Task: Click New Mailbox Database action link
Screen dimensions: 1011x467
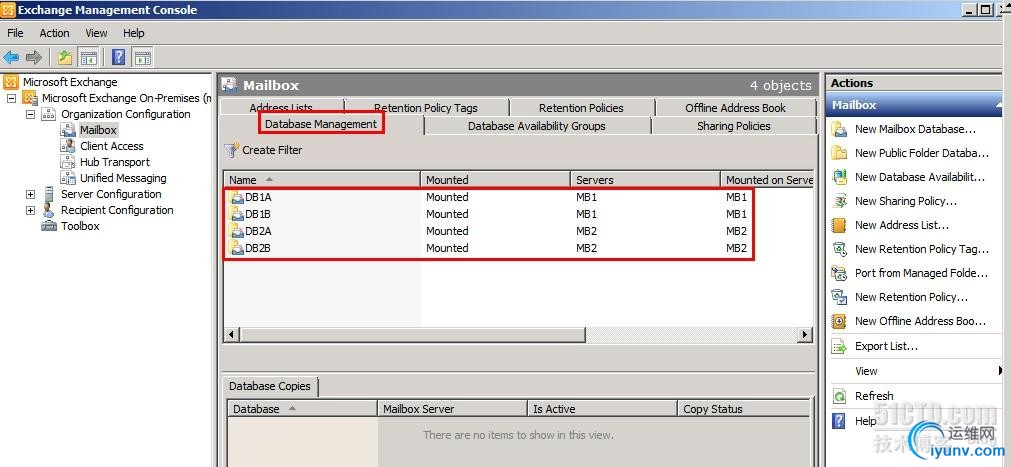Action: click(915, 129)
